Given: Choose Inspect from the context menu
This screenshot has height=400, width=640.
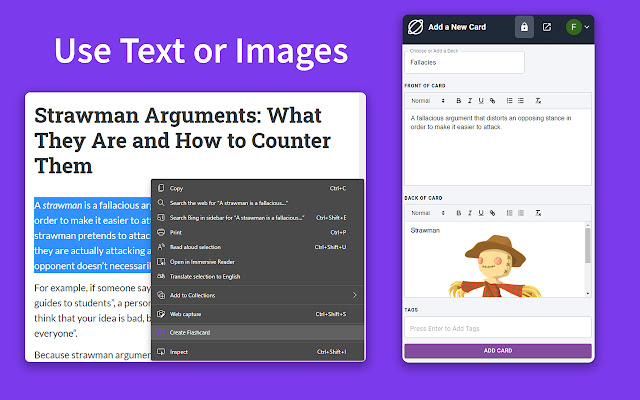Looking at the screenshot, I should click(257, 352).
